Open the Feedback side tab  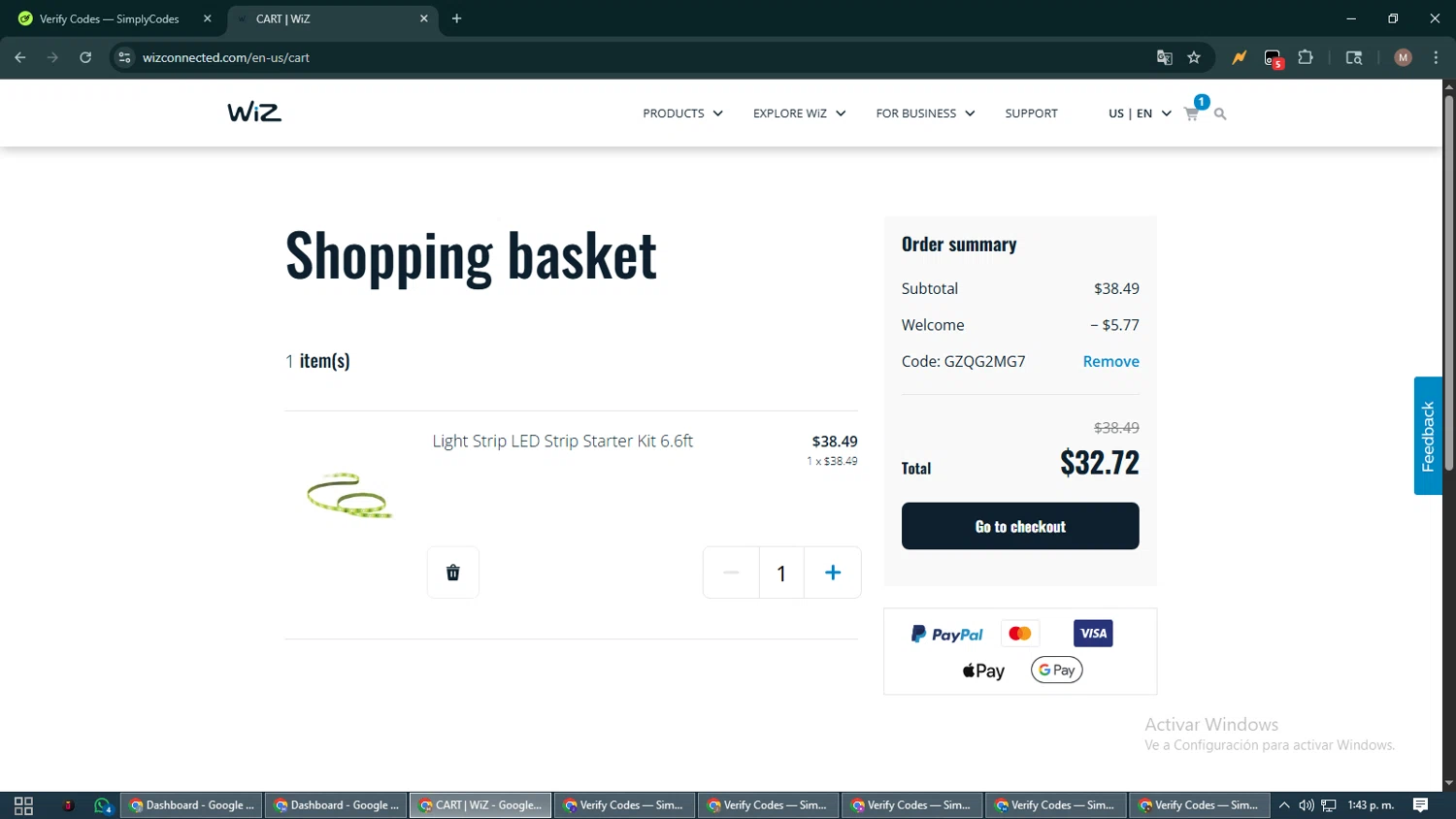click(1428, 436)
